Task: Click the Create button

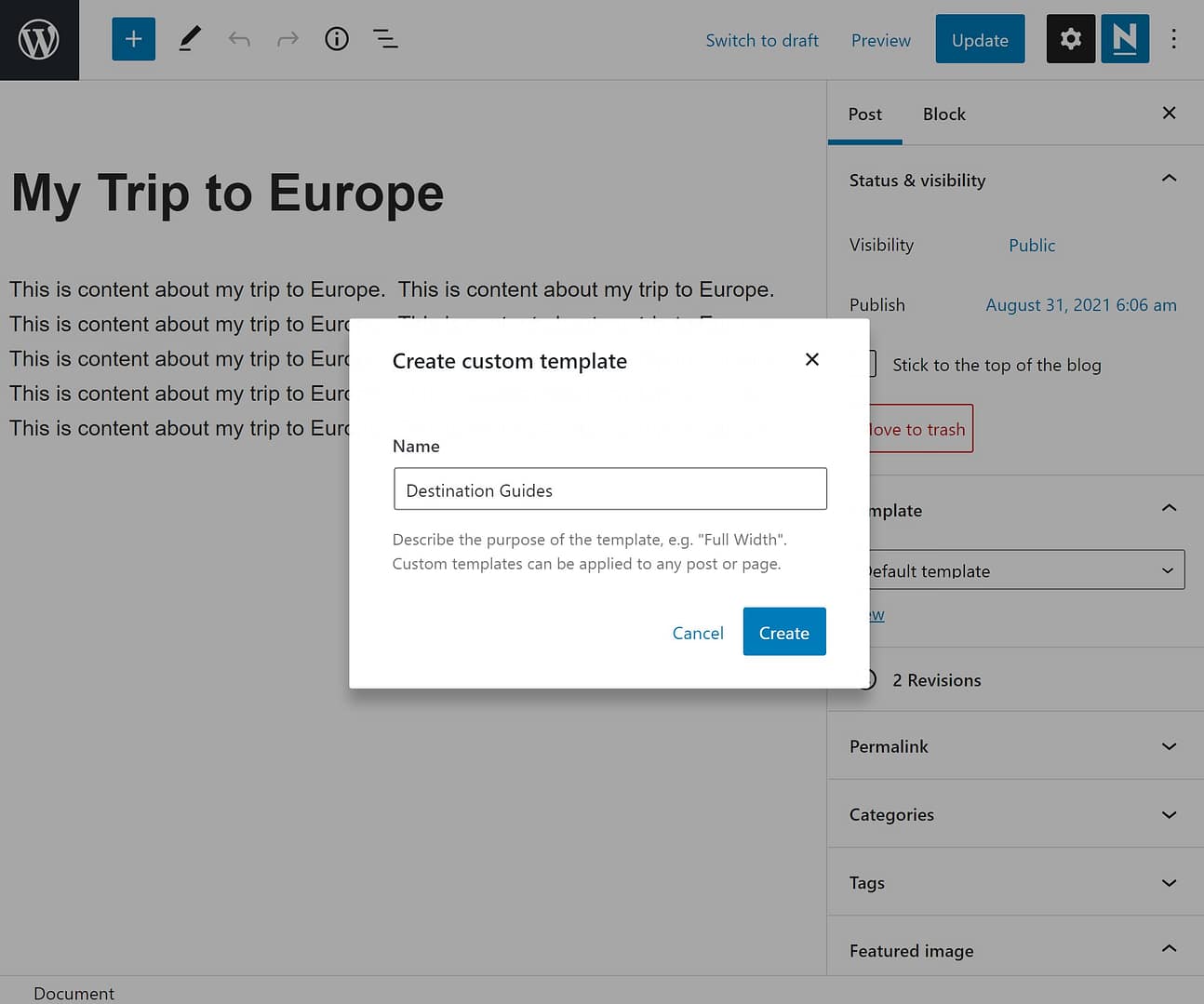Action: click(783, 632)
